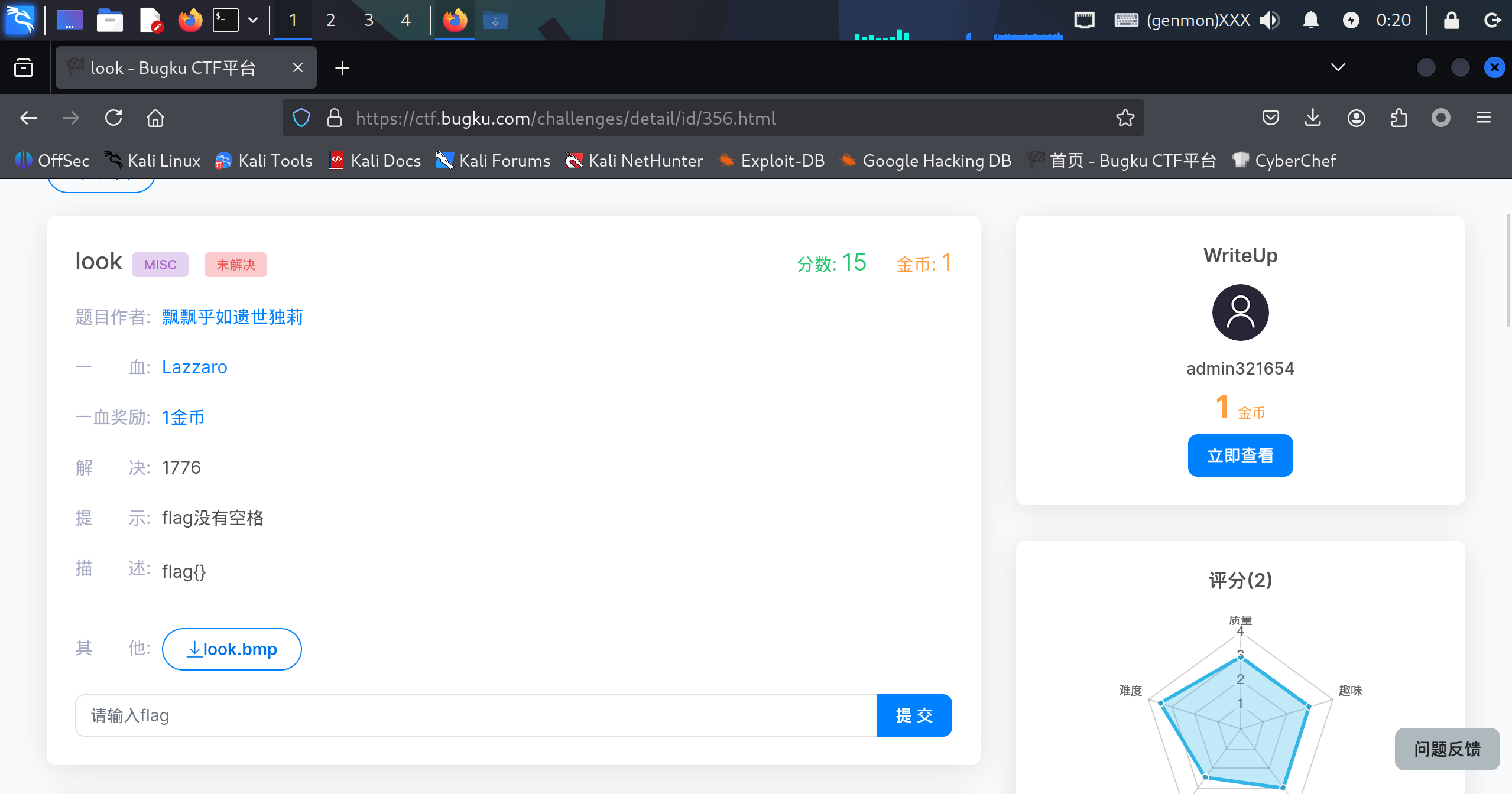The width and height of the screenshot is (1512, 794).
Task: Click the page's vertical scrollbar
Action: [x=1508, y=269]
